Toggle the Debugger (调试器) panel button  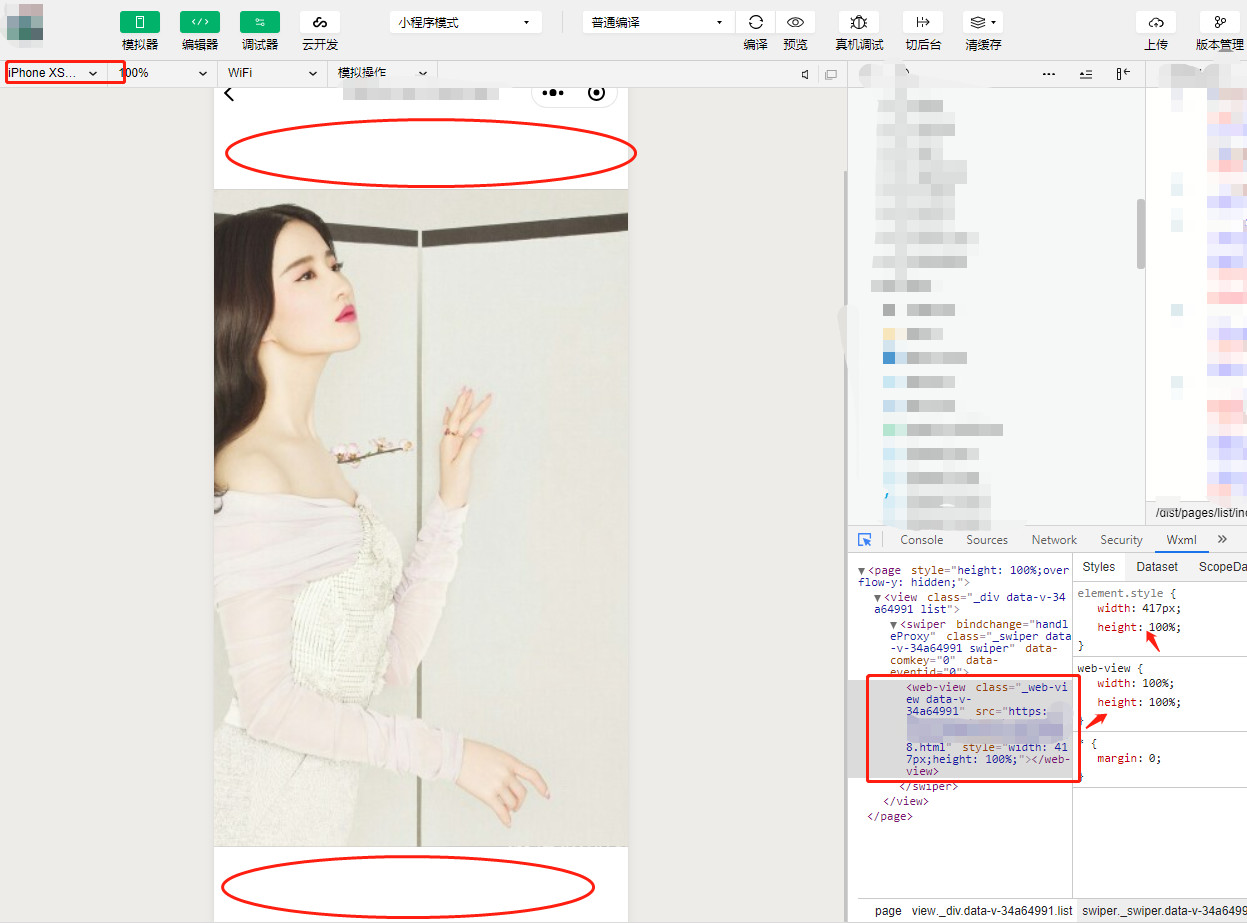(x=260, y=22)
